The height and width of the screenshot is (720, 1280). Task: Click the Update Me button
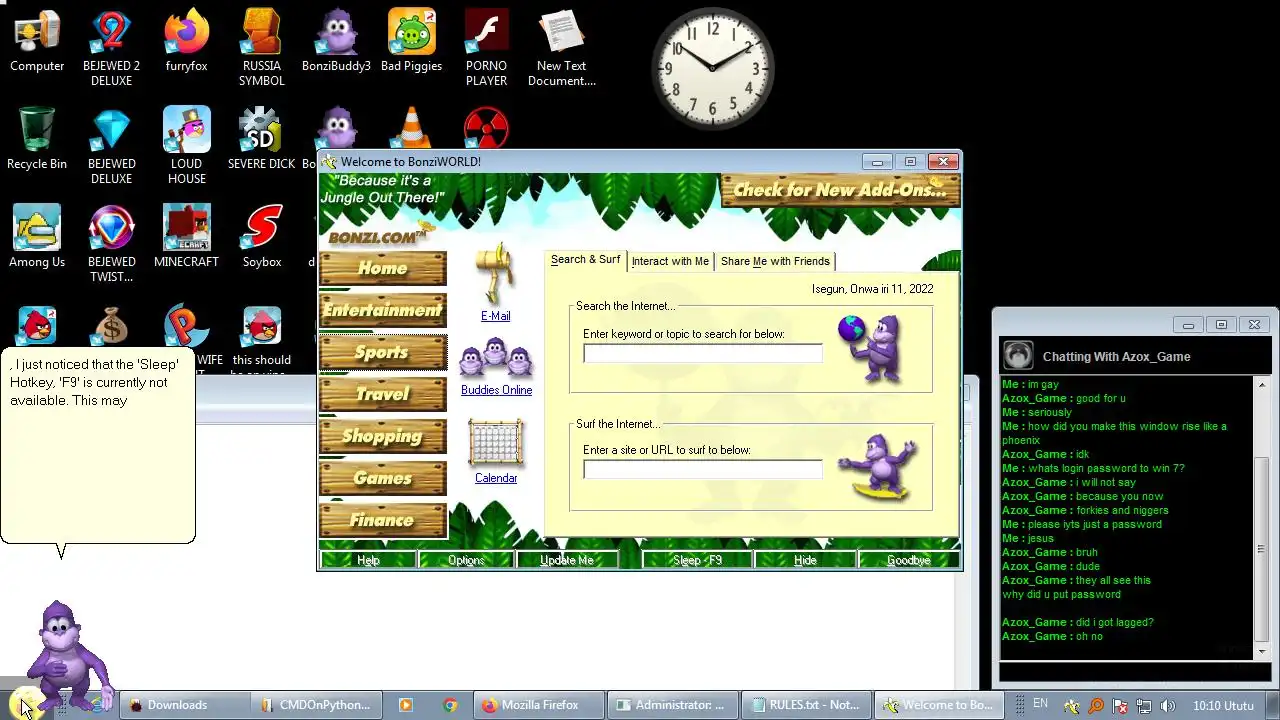coord(567,560)
